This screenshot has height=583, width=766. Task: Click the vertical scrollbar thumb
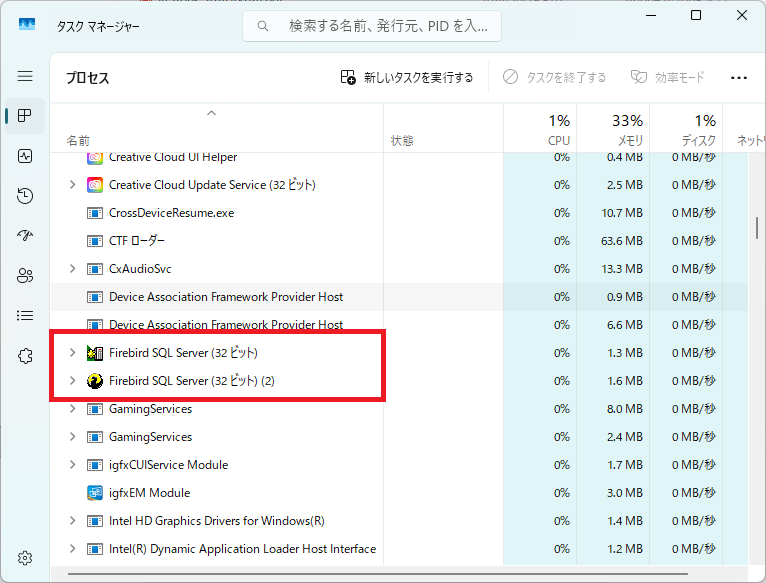tap(757, 218)
